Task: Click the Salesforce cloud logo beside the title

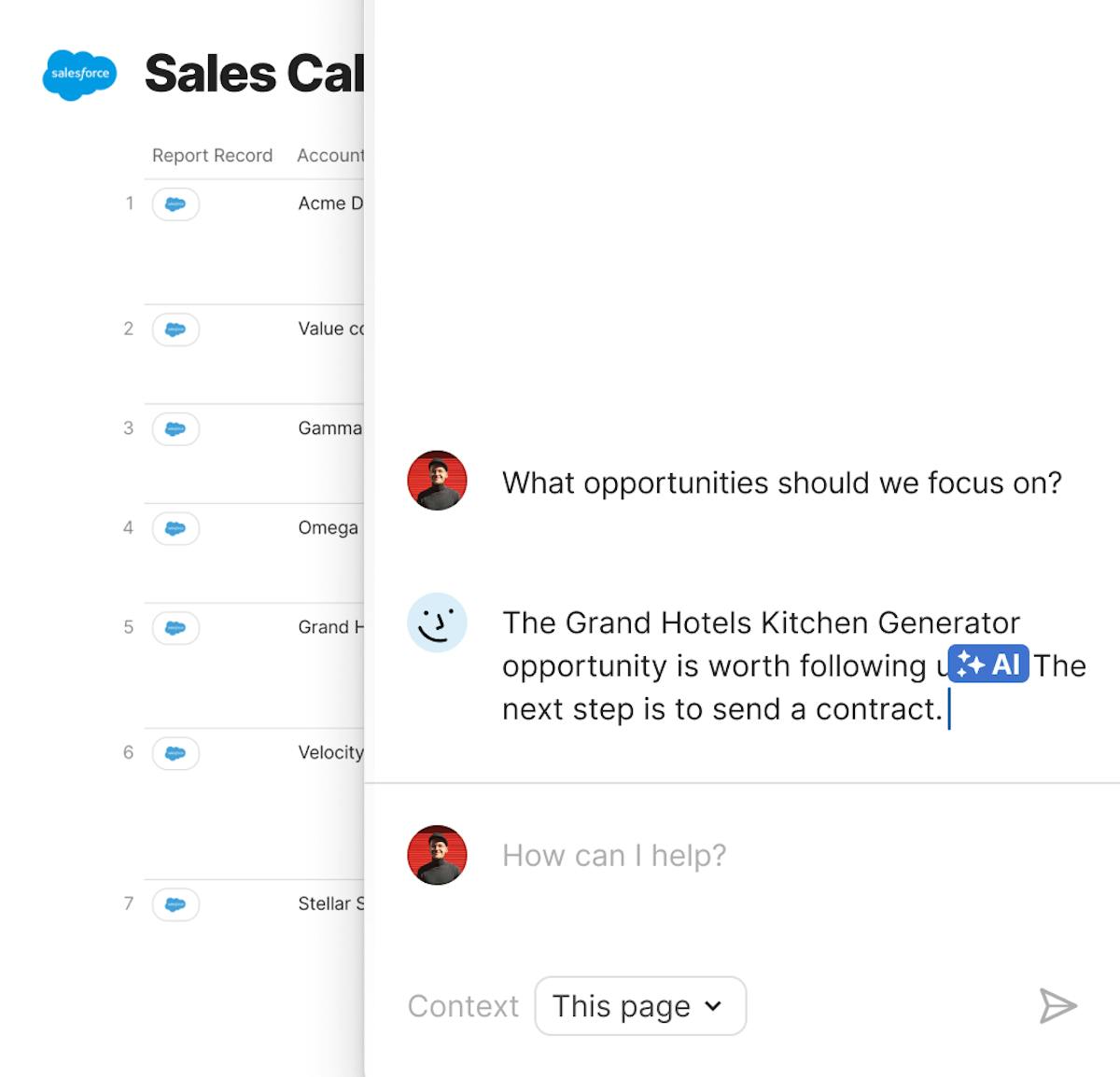Action: tap(79, 74)
